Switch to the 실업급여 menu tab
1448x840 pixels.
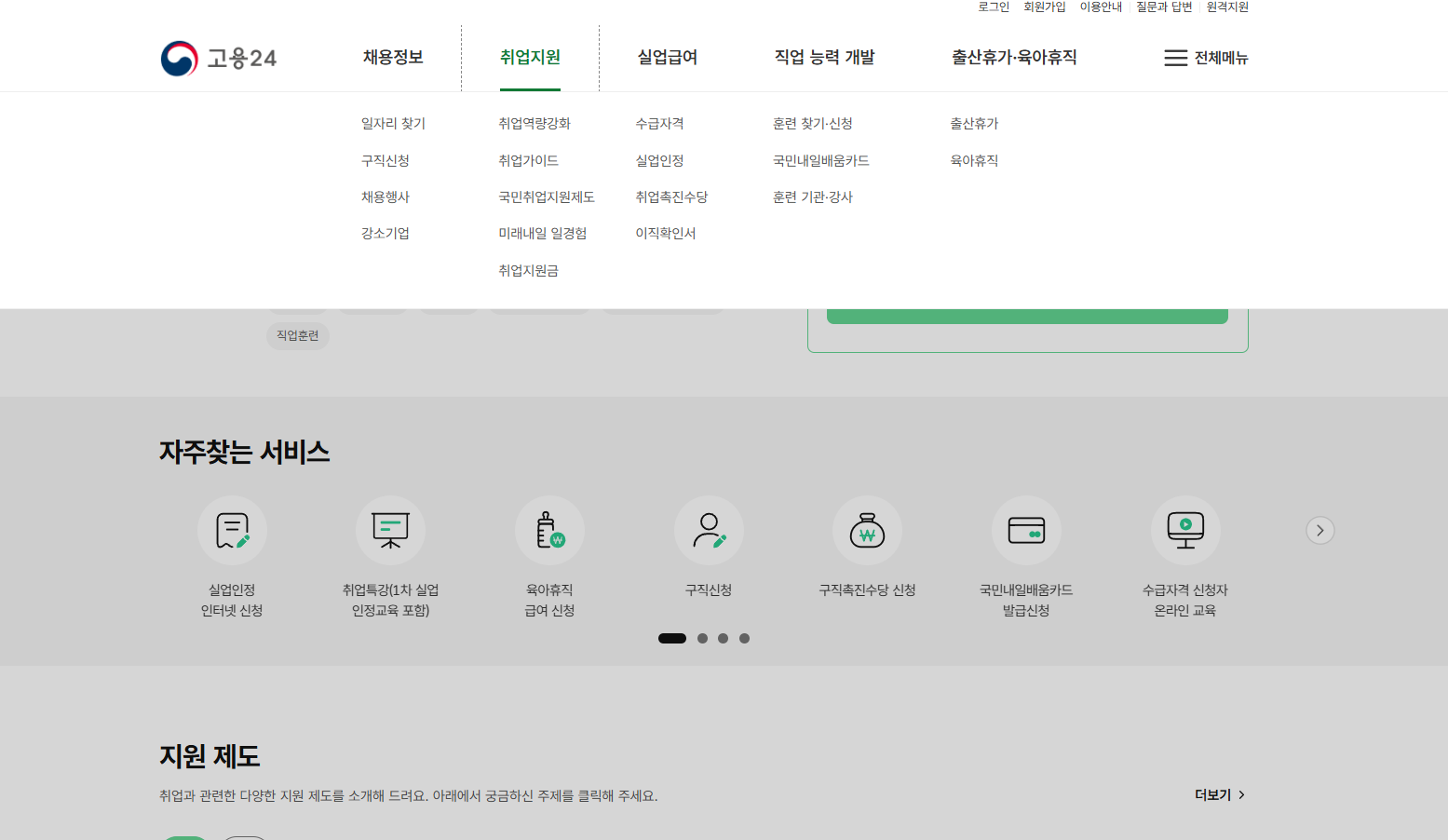(x=667, y=57)
